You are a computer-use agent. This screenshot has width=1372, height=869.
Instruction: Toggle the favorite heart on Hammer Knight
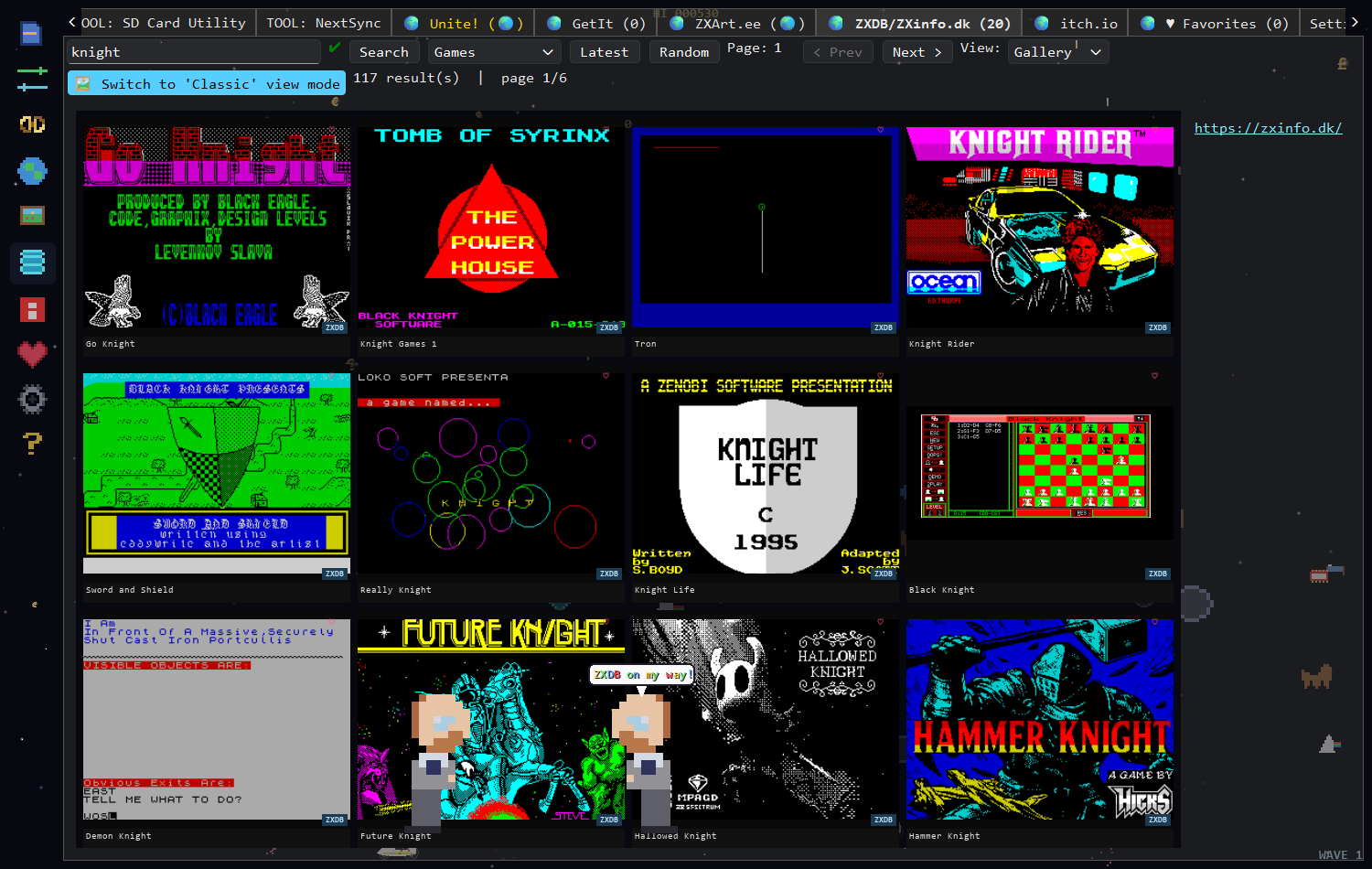pyautogui.click(x=1154, y=622)
